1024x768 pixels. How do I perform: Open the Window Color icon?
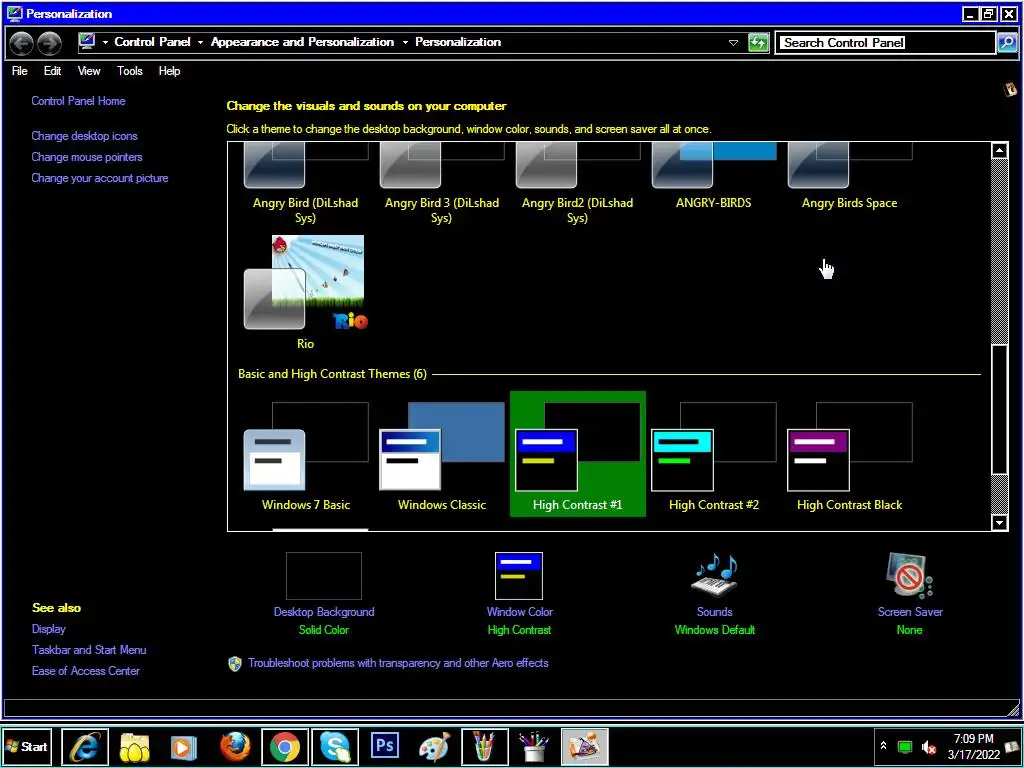[x=519, y=576]
